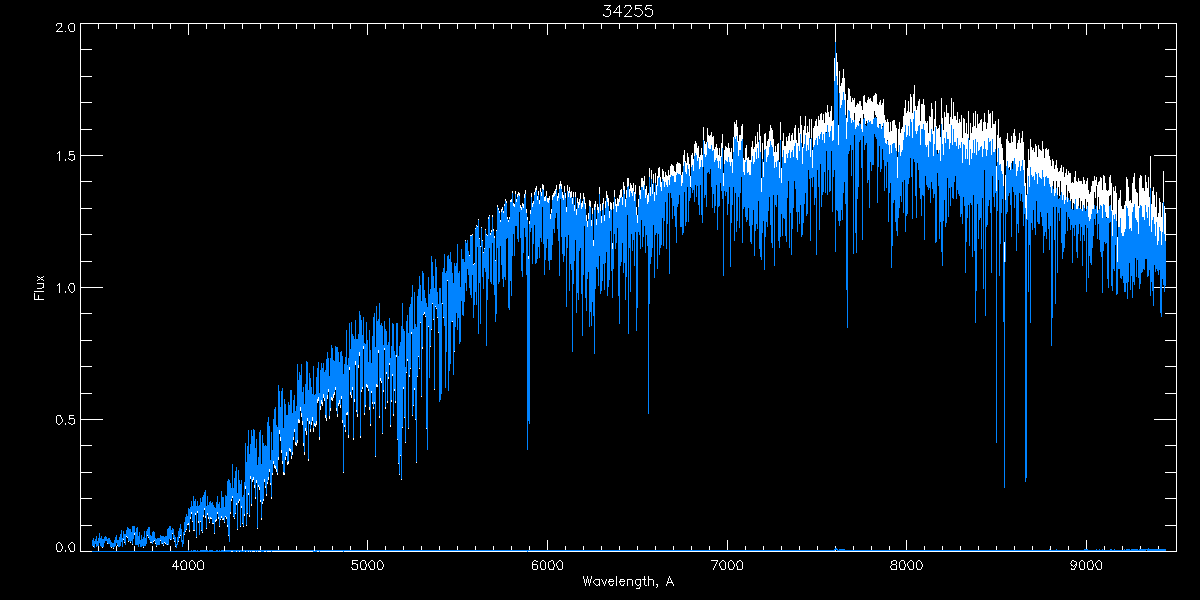Select the 6000 x-axis tick label
Image resolution: width=1200 pixels, height=600 pixels.
pos(547,565)
